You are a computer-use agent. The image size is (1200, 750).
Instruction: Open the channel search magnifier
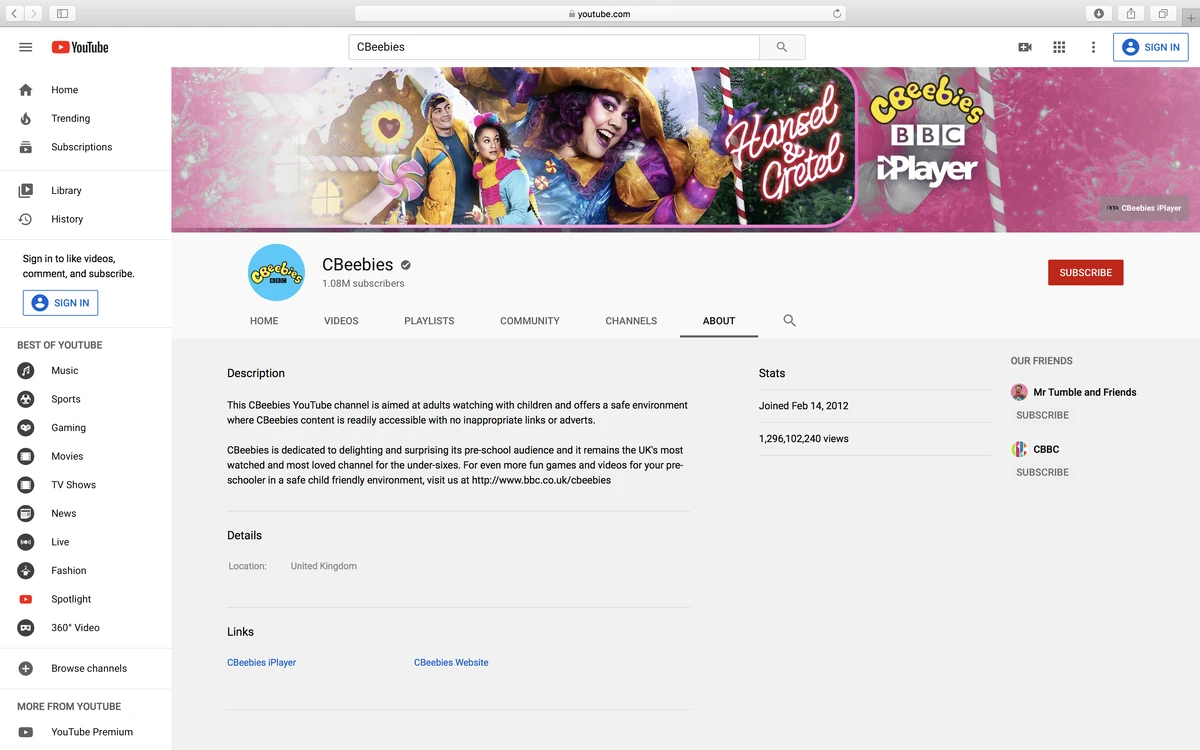coord(789,320)
